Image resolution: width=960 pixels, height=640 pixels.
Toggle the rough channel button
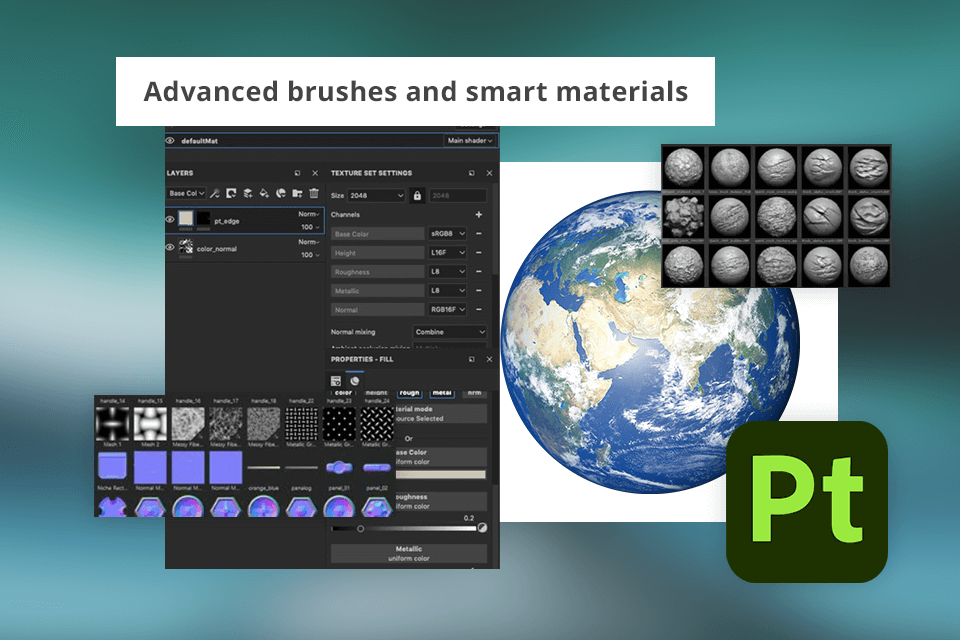409,392
